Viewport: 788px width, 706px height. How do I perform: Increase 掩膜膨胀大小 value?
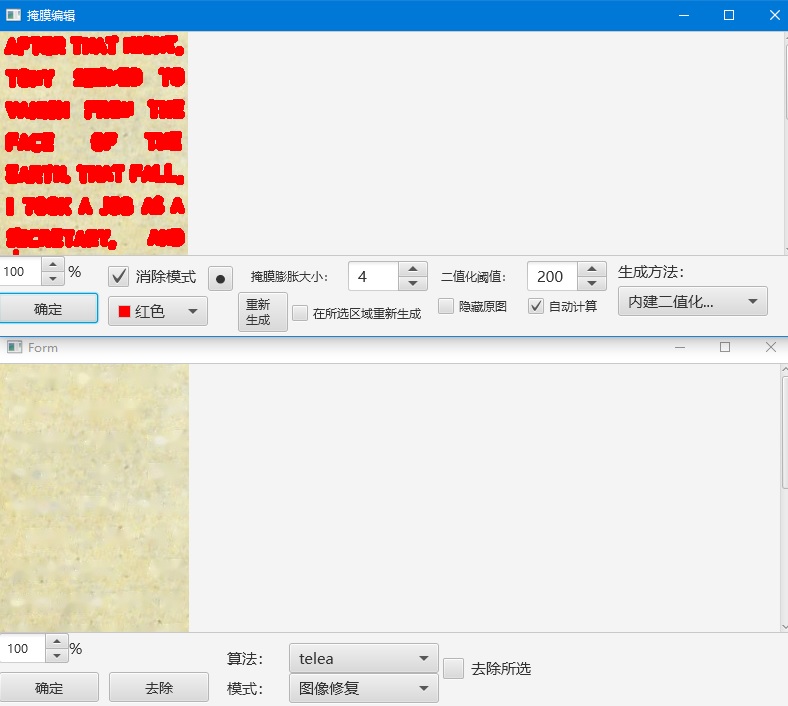413,269
